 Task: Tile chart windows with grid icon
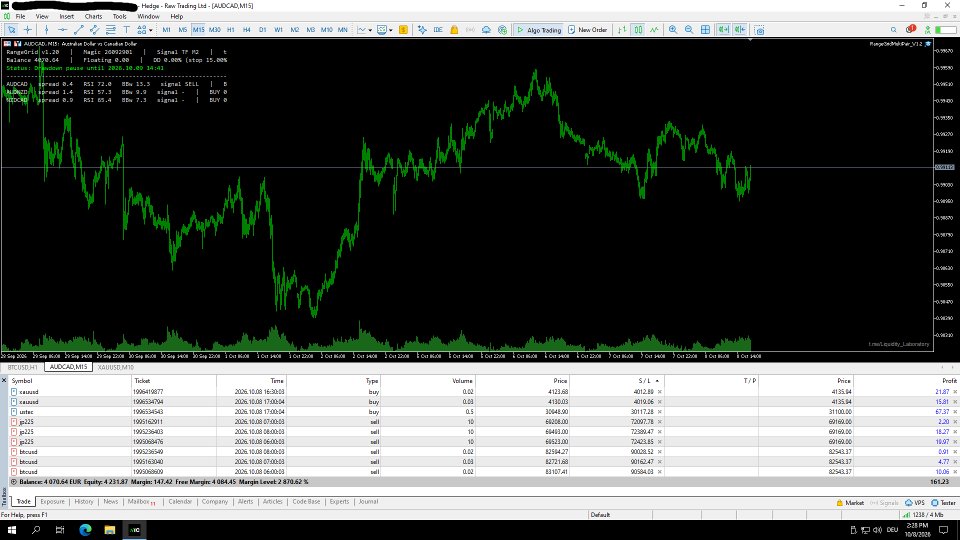point(705,29)
